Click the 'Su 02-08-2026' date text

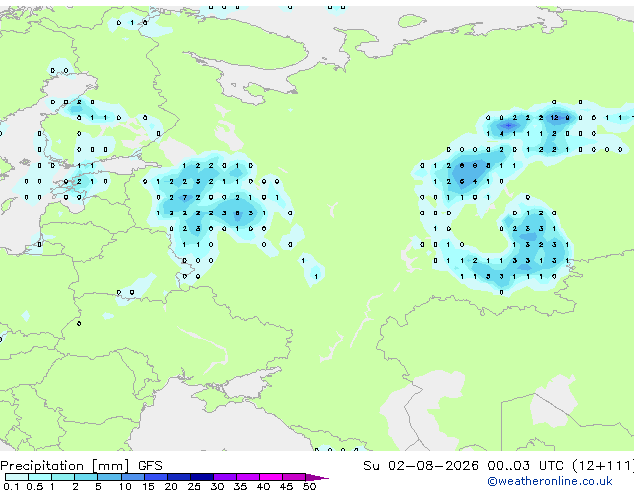point(421,466)
